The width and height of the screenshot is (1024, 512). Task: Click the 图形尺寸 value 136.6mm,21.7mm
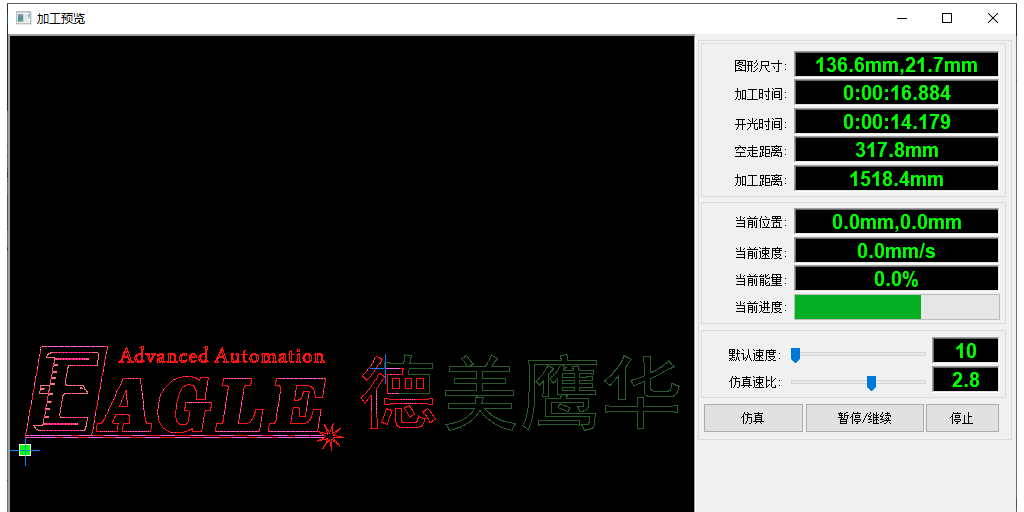click(896, 65)
